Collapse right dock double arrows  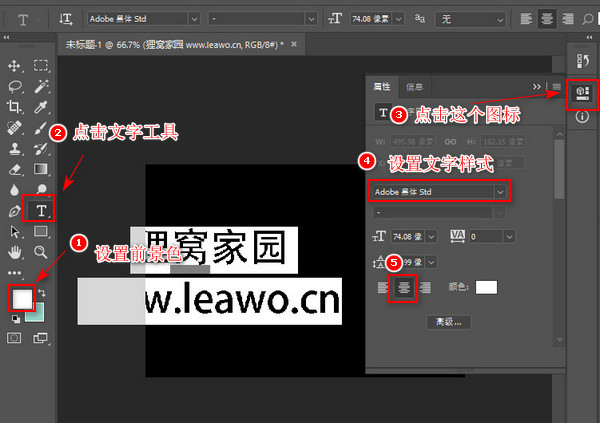pos(589,37)
